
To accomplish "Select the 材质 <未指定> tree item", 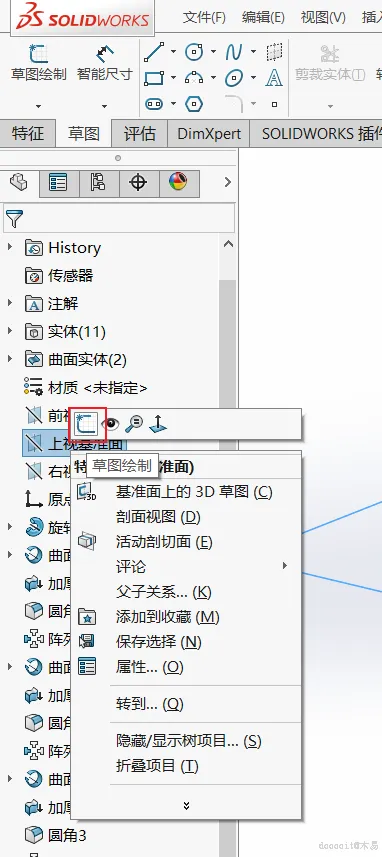I will [x=86, y=388].
